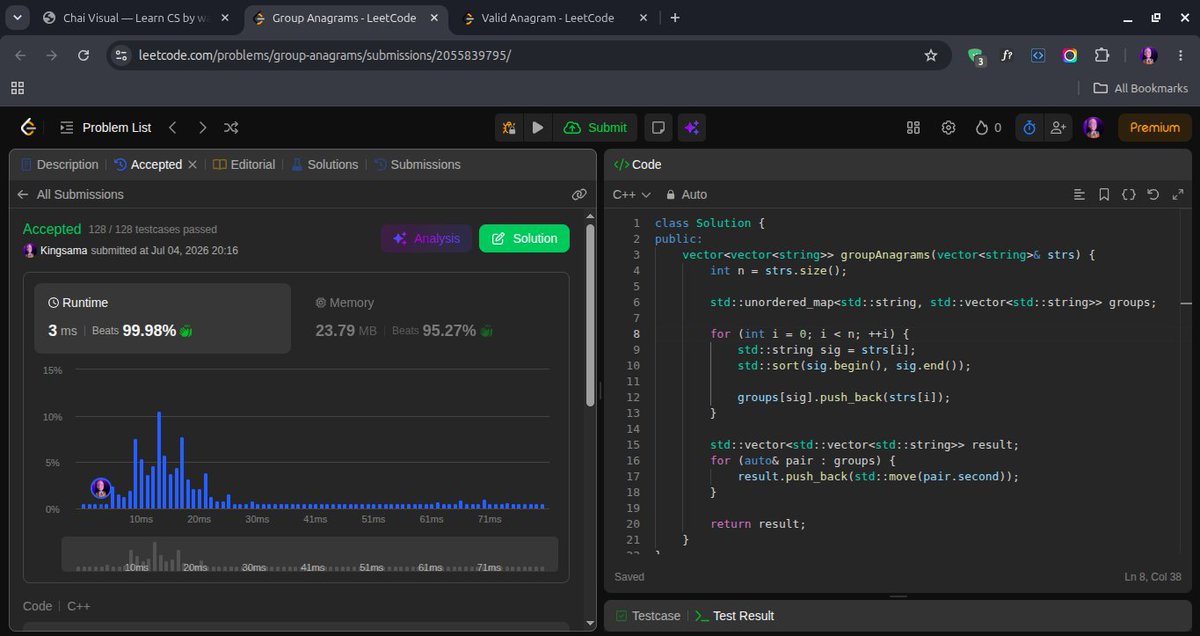The width and height of the screenshot is (1200, 636).
Task: Expand the Problem List panel
Action: pos(106,127)
